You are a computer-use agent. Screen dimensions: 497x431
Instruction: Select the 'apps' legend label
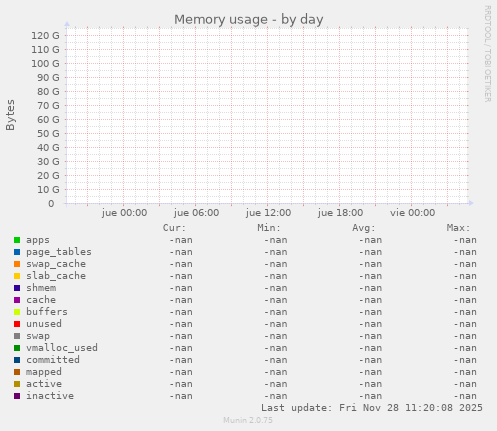(38, 240)
